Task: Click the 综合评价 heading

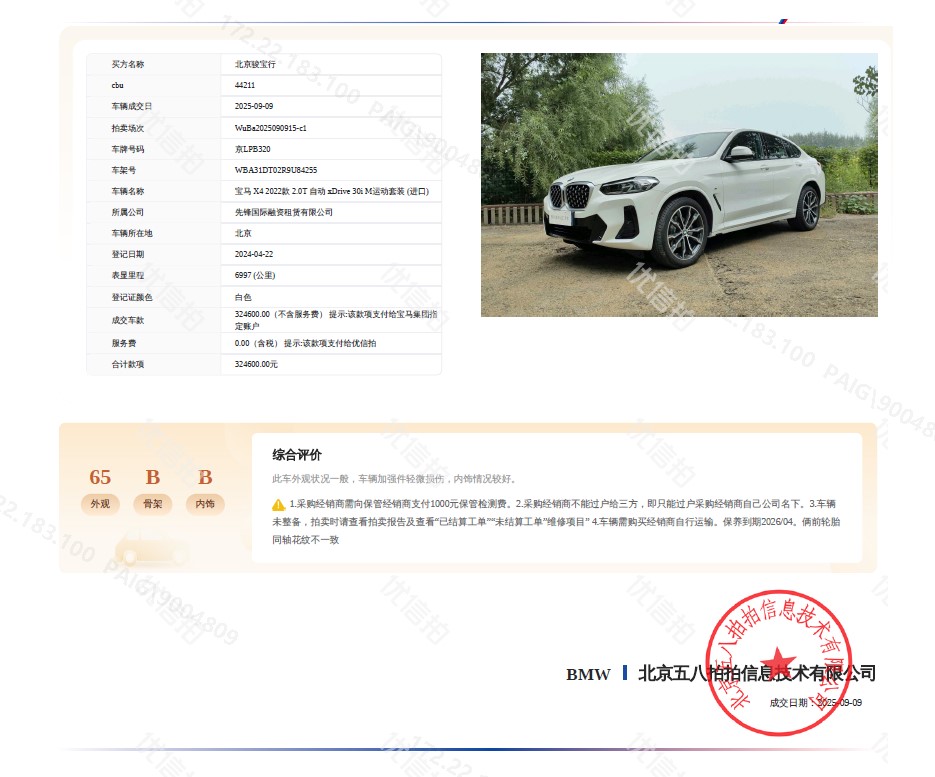Action: coord(297,455)
